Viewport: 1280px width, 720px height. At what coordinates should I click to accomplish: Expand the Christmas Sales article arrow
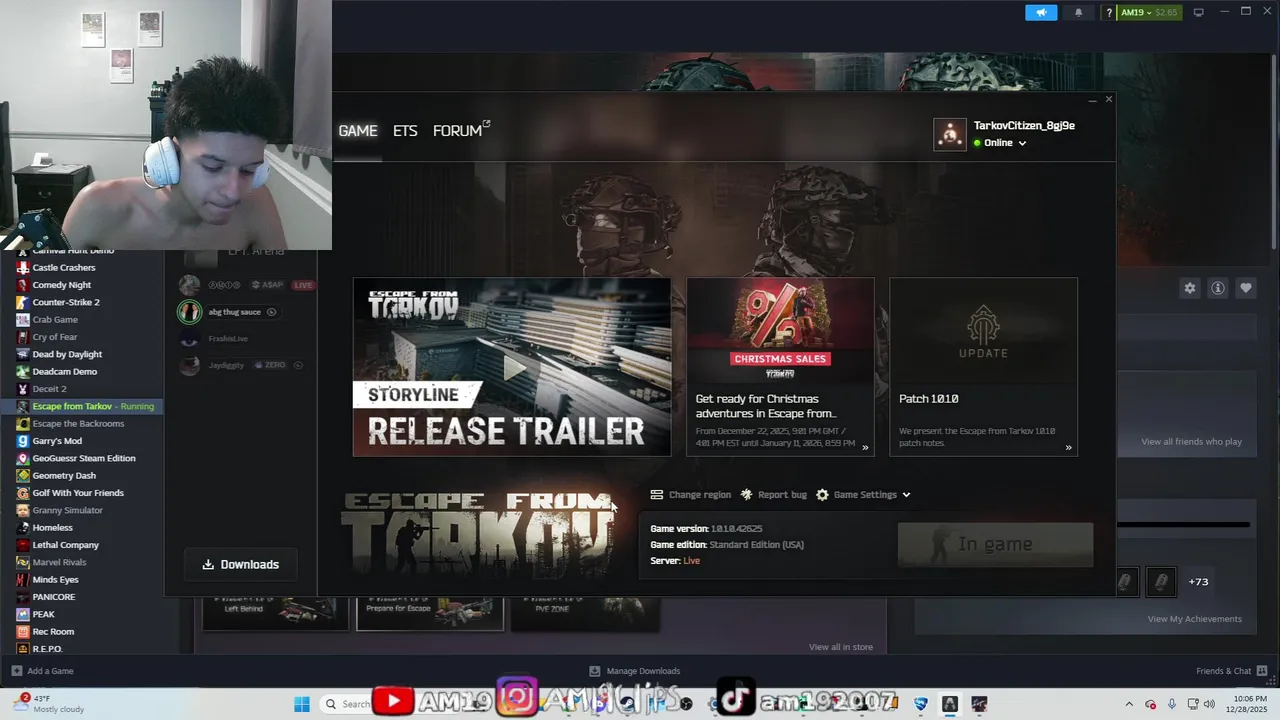865,448
